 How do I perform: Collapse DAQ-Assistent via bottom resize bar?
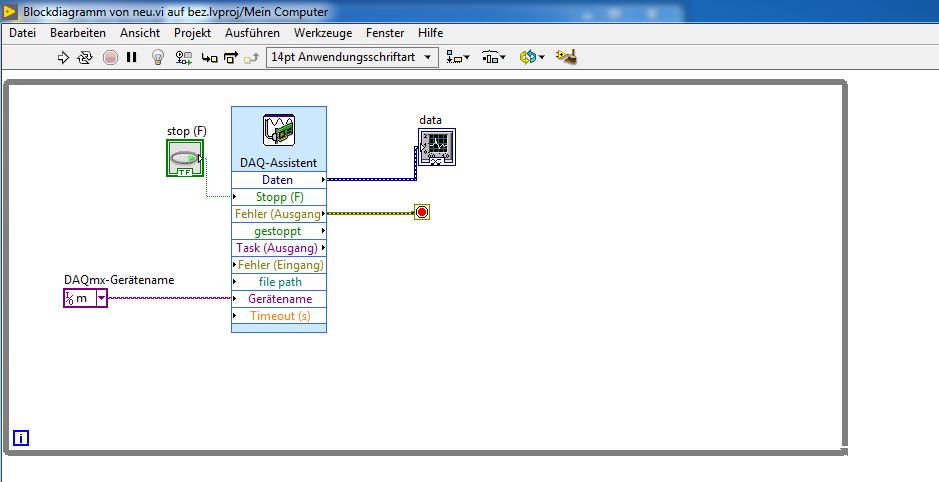278,328
